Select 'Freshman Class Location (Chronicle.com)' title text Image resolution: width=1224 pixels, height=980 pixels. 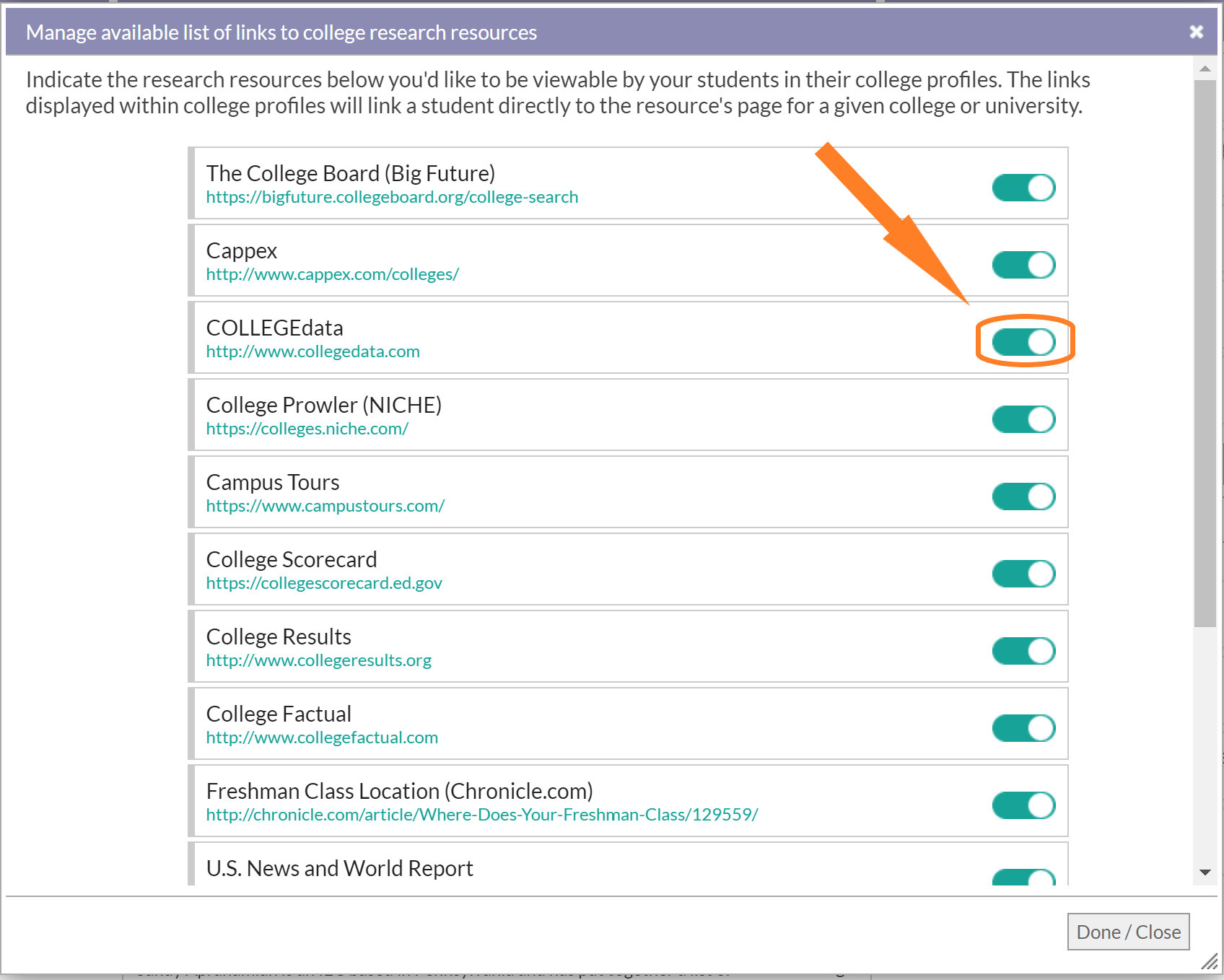click(x=400, y=792)
